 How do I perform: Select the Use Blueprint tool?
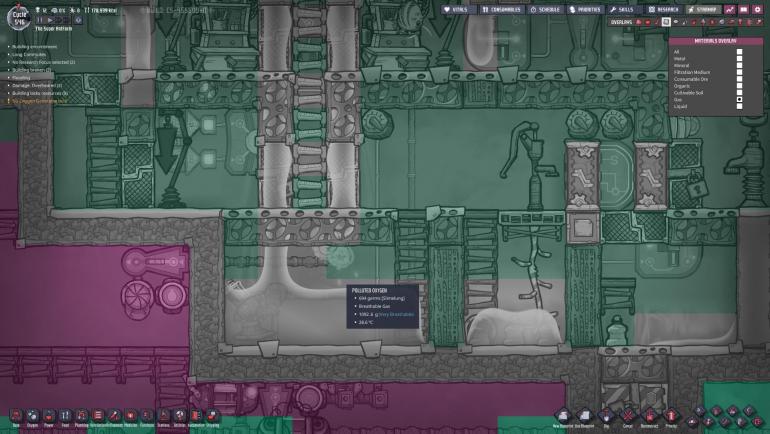tap(584, 415)
